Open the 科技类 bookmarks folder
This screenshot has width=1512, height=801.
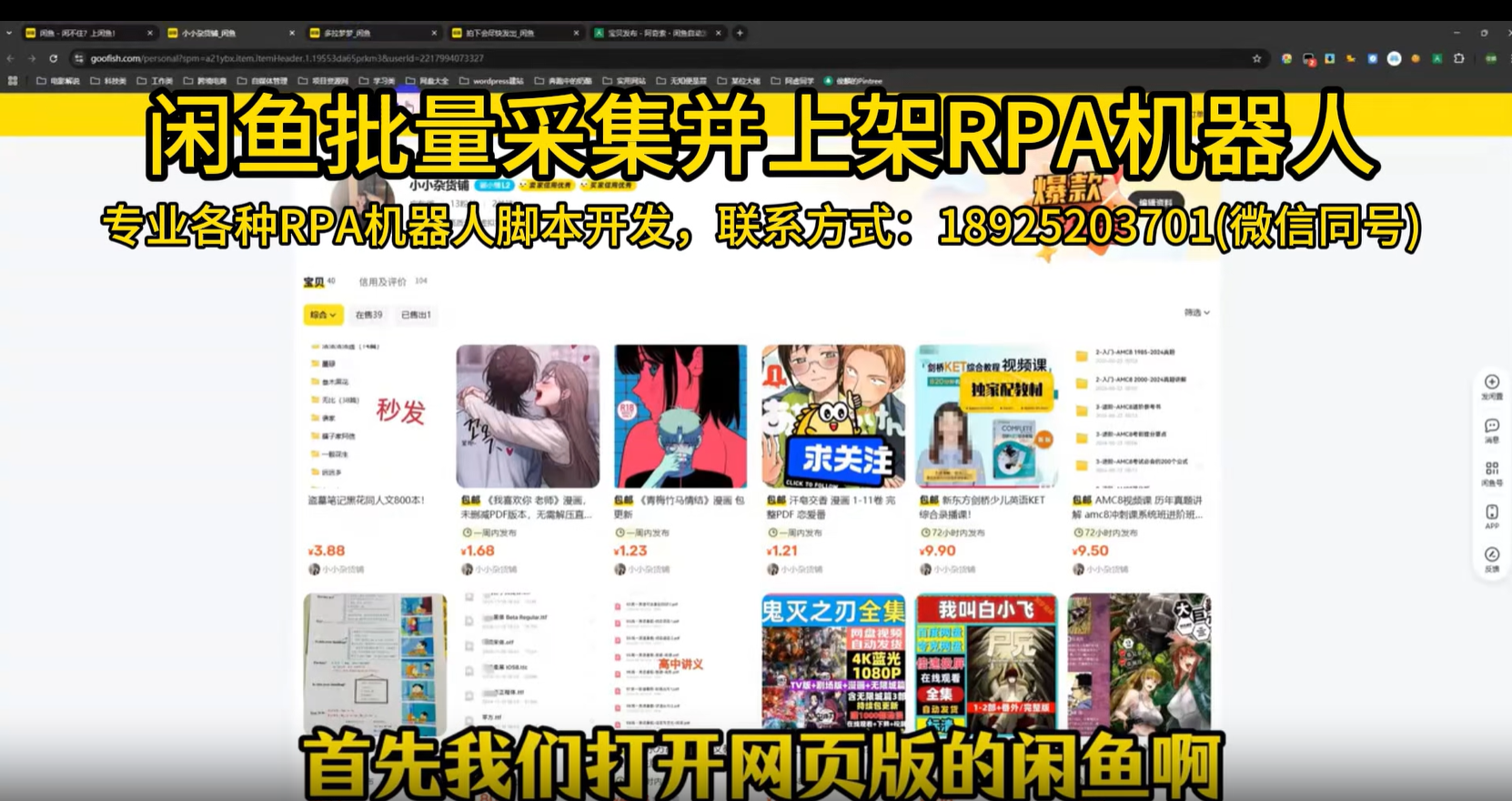pos(108,81)
